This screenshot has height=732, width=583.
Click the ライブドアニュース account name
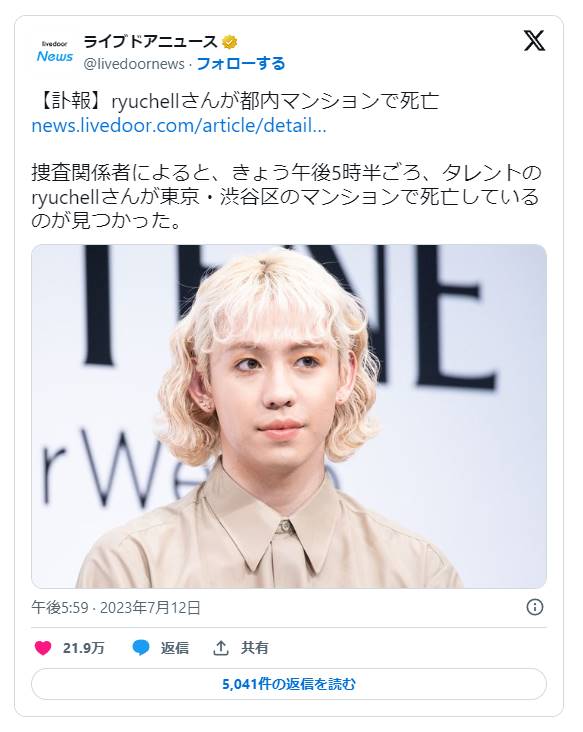tap(150, 42)
